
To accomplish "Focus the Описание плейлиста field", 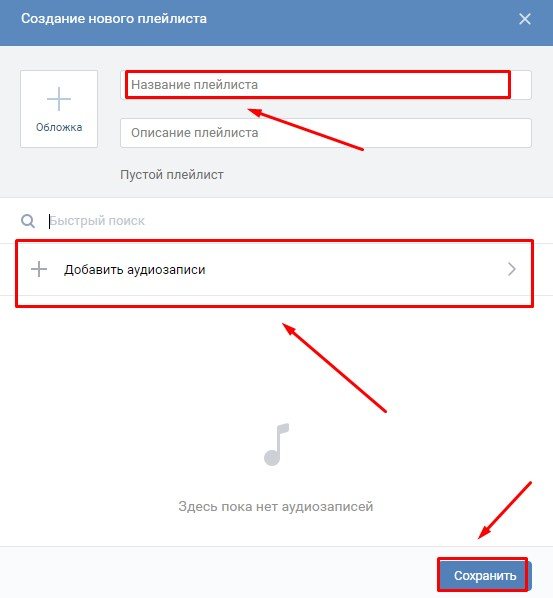I will coord(326,133).
